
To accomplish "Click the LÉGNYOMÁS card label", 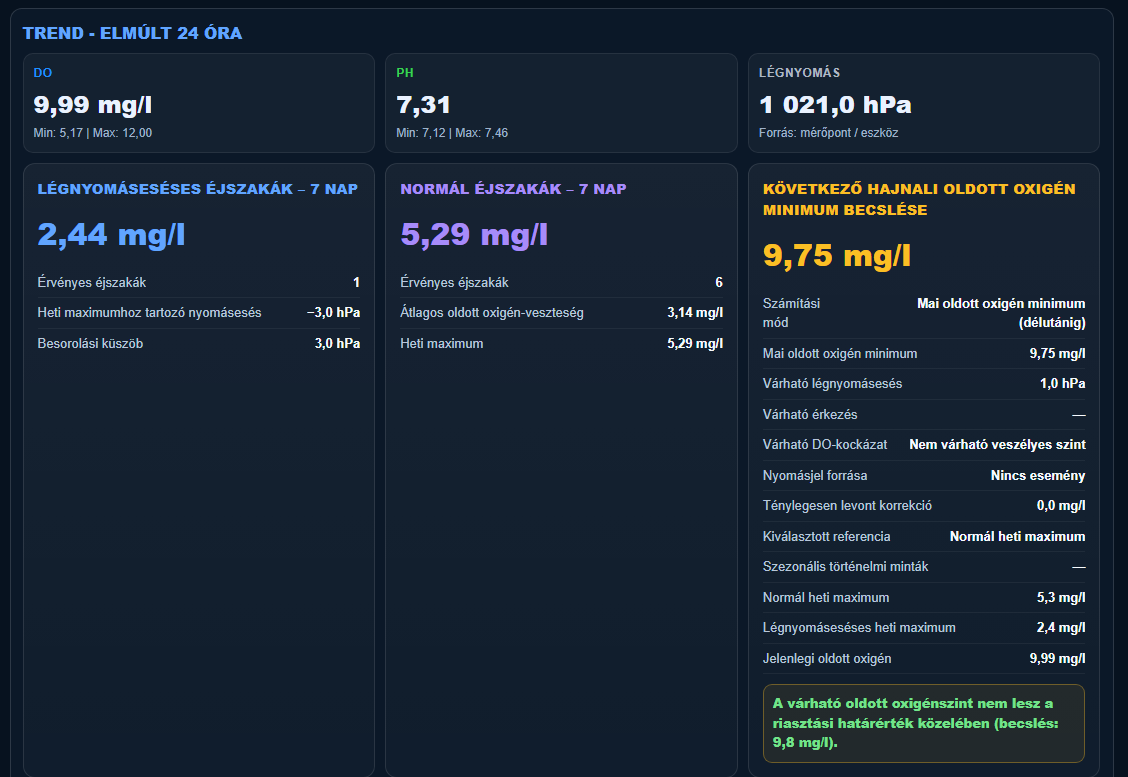I will point(799,73).
